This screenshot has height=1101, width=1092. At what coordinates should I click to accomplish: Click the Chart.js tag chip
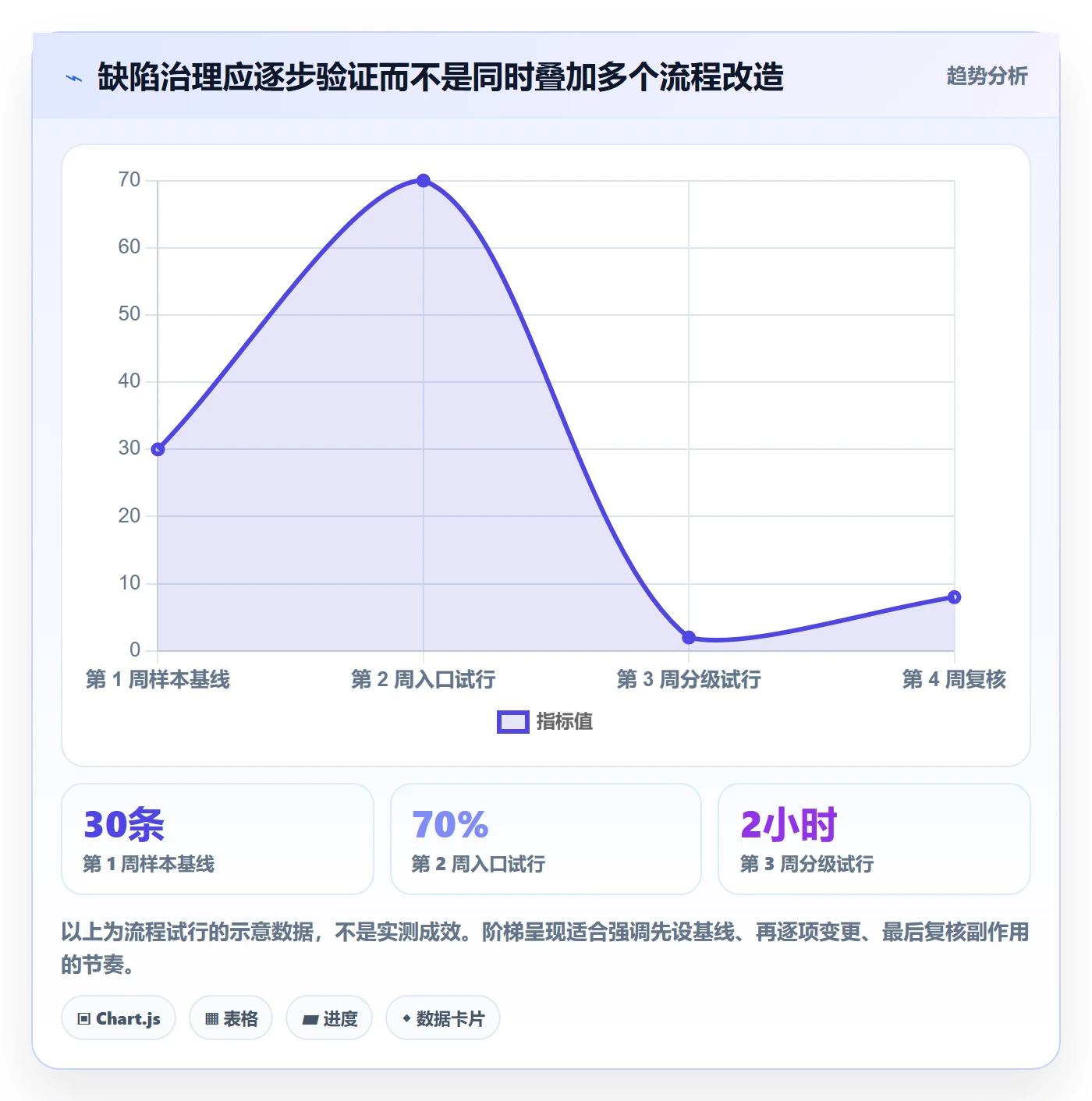tap(119, 1018)
